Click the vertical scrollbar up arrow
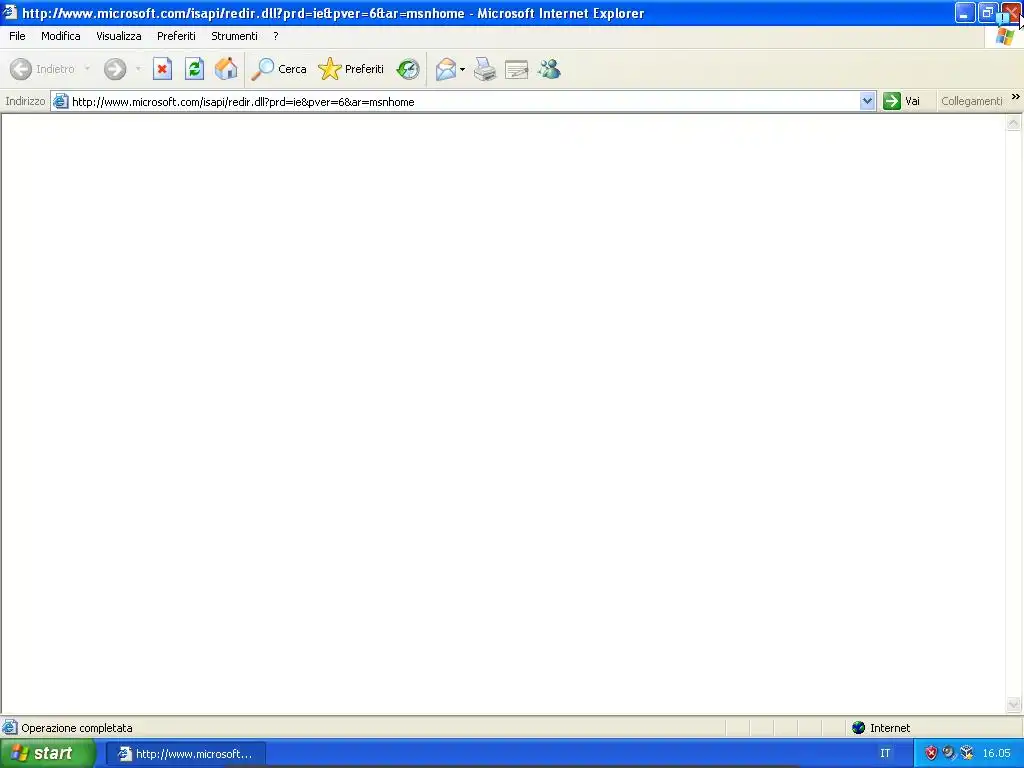1024x768 pixels. coord(1014,123)
